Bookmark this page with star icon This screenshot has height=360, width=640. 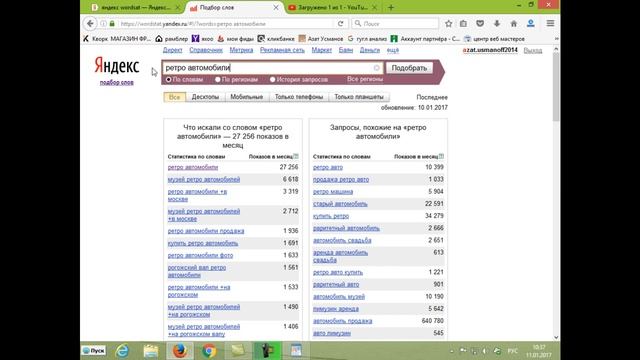click(448, 24)
